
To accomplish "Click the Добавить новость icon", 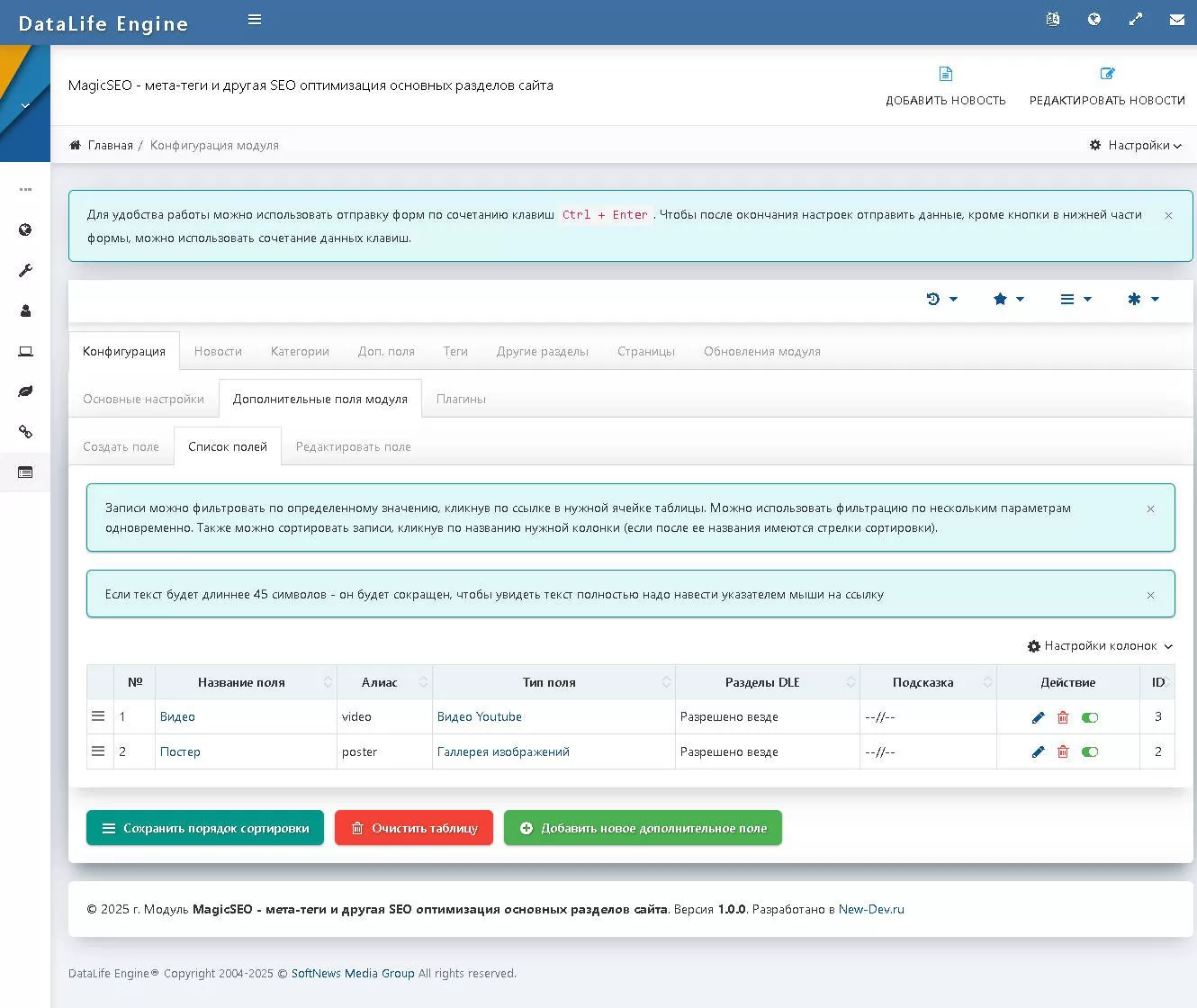I will coord(946,74).
